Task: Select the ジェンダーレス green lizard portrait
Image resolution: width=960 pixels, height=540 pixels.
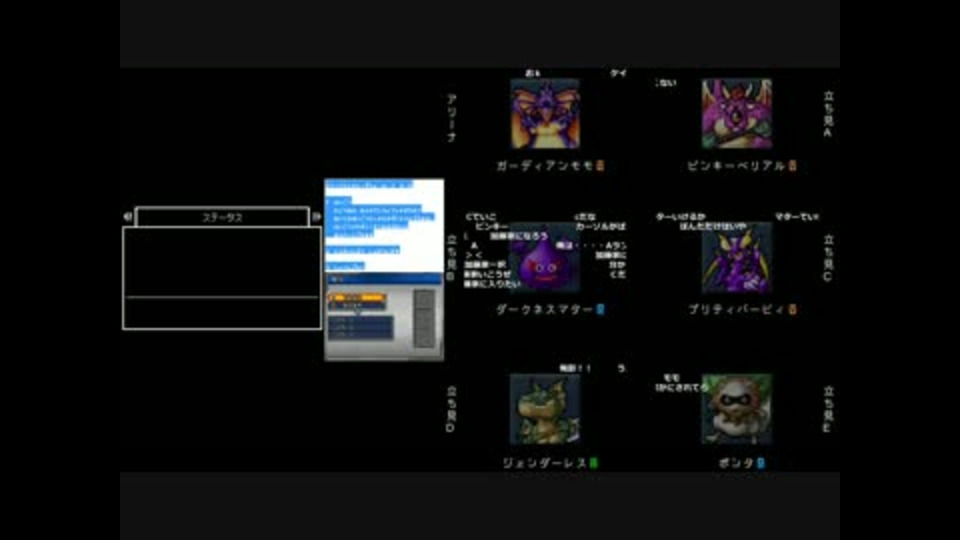Action: pos(545,409)
